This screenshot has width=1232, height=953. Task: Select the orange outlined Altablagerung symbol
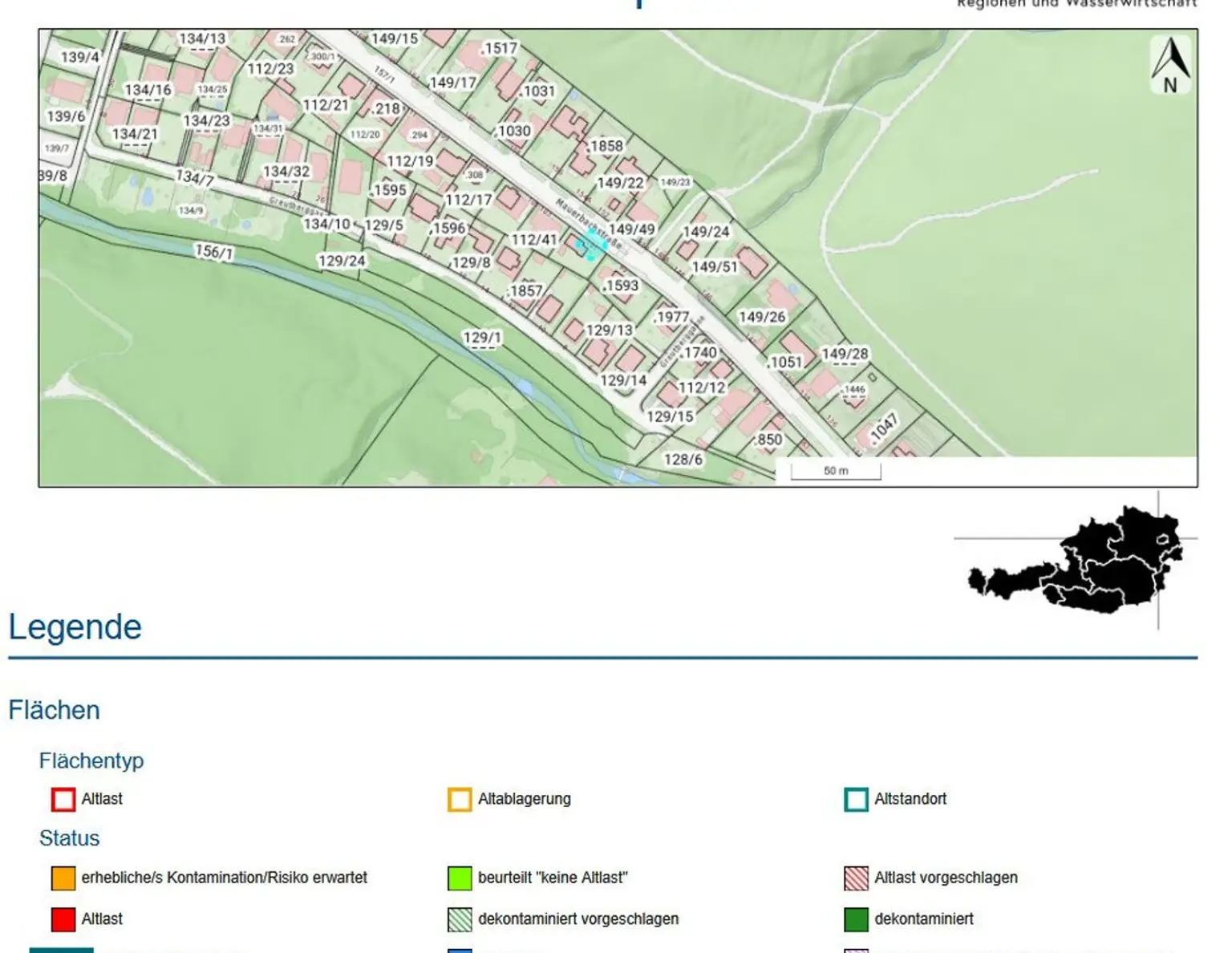tap(460, 800)
